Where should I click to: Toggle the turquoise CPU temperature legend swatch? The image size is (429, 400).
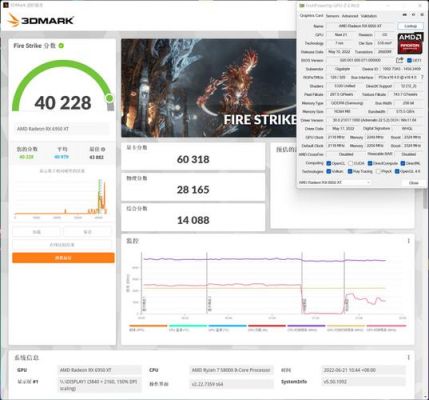coord(188,326)
